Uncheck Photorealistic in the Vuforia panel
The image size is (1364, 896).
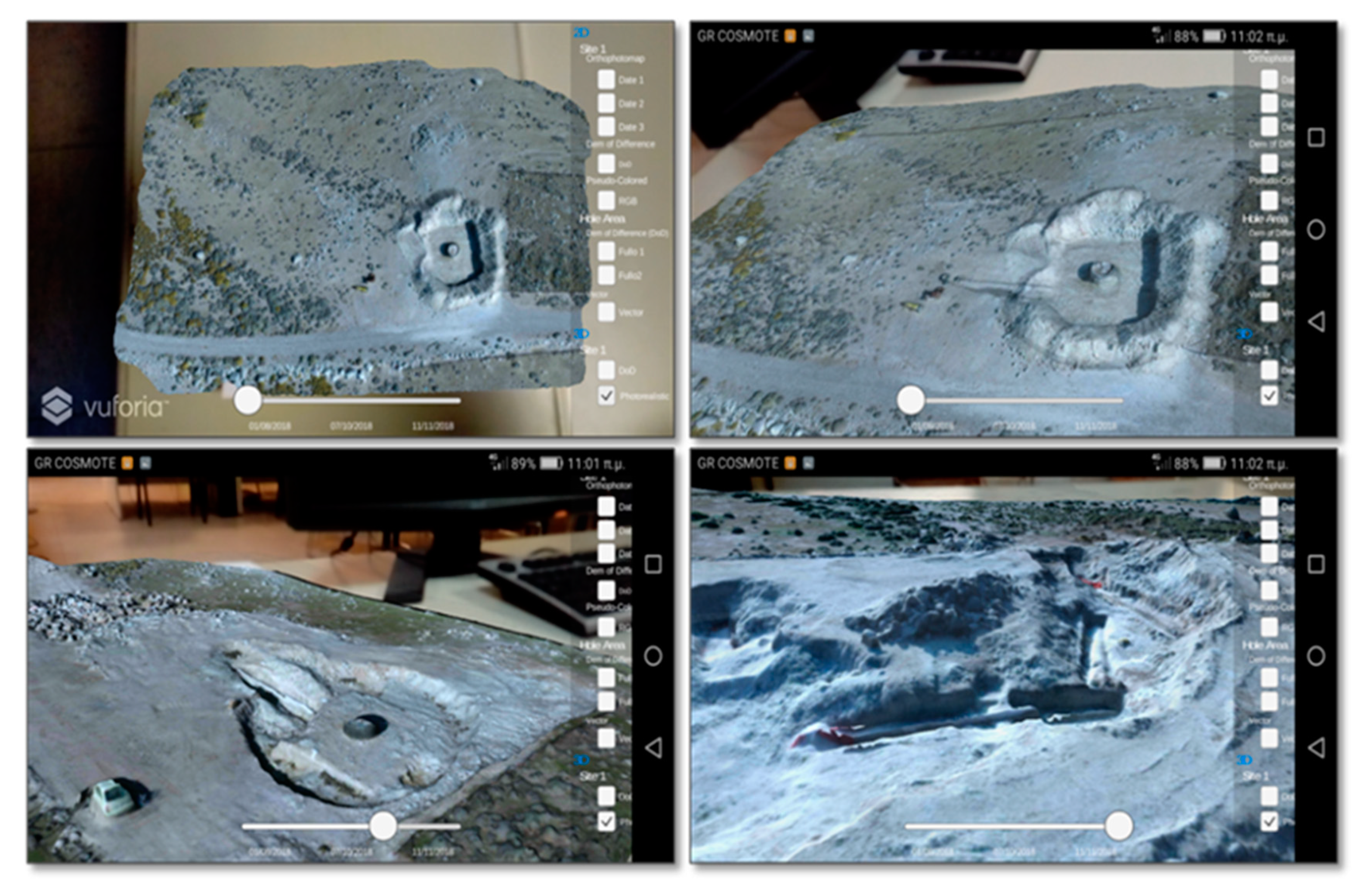(x=606, y=395)
